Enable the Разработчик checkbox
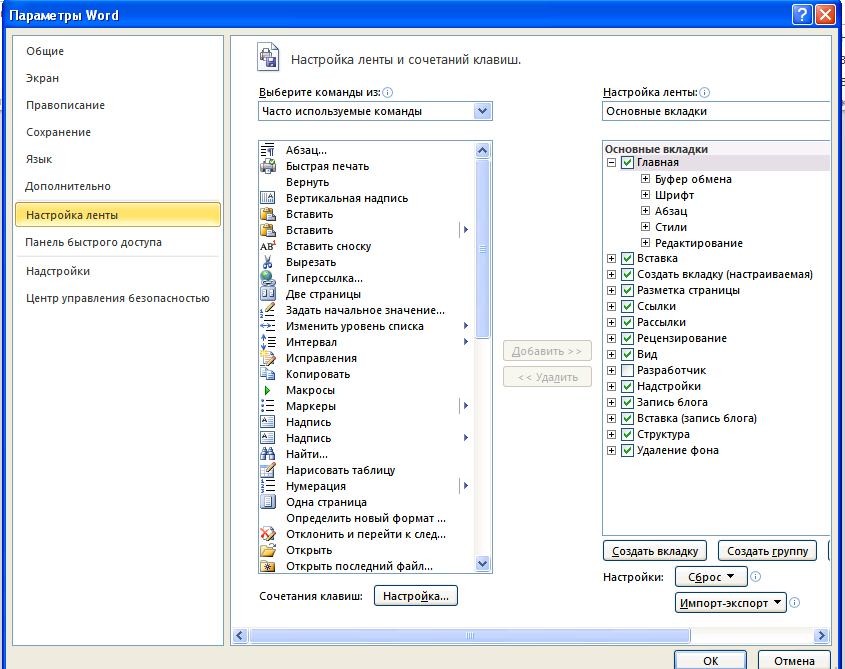845x669 pixels. 627,370
